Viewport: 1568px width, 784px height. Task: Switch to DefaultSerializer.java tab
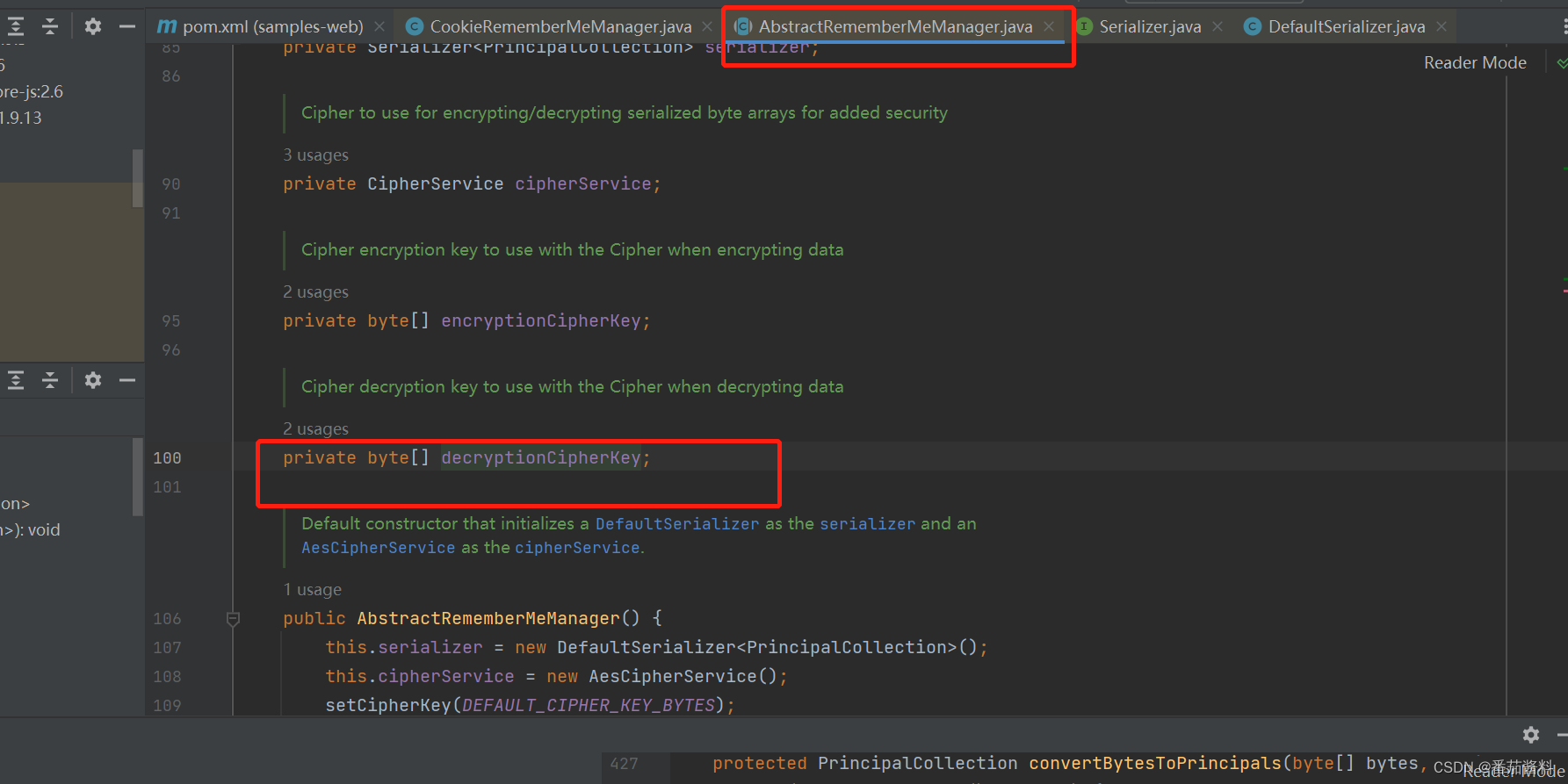pyautogui.click(x=1347, y=26)
